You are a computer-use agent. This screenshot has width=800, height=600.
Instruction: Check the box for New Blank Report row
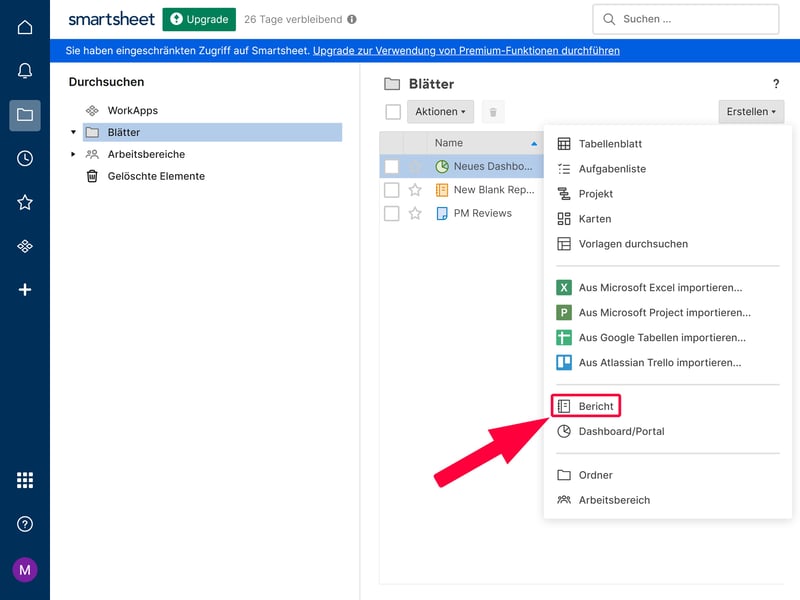[392, 189]
